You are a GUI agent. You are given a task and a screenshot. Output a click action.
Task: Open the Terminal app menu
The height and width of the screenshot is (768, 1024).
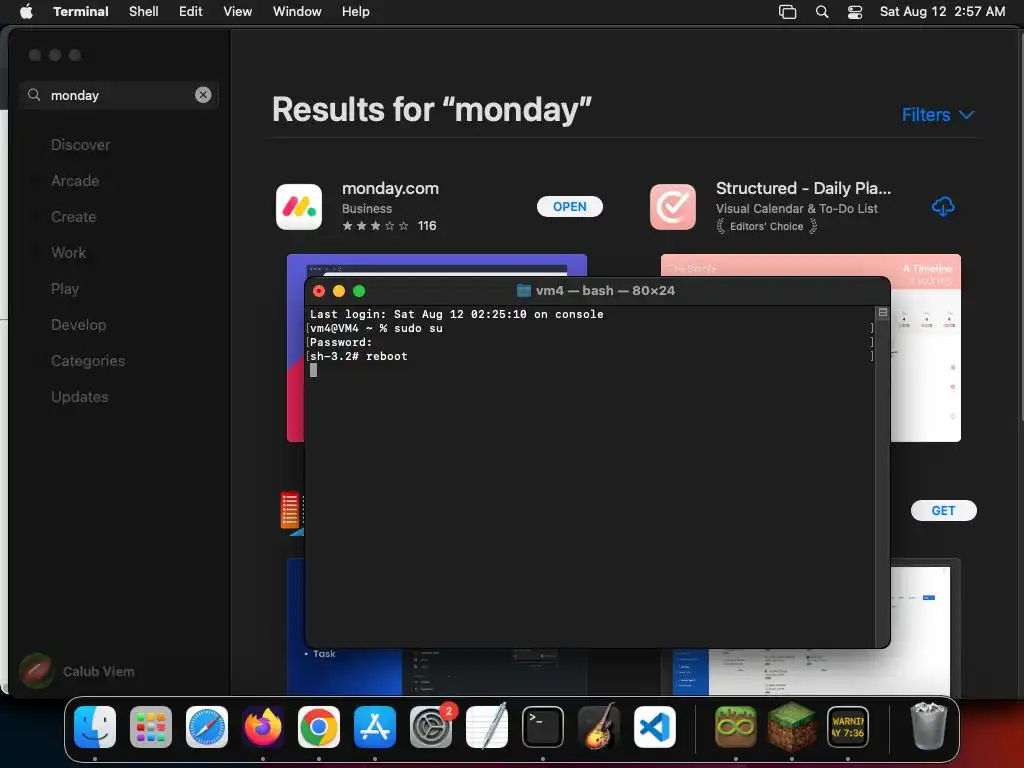pyautogui.click(x=80, y=11)
